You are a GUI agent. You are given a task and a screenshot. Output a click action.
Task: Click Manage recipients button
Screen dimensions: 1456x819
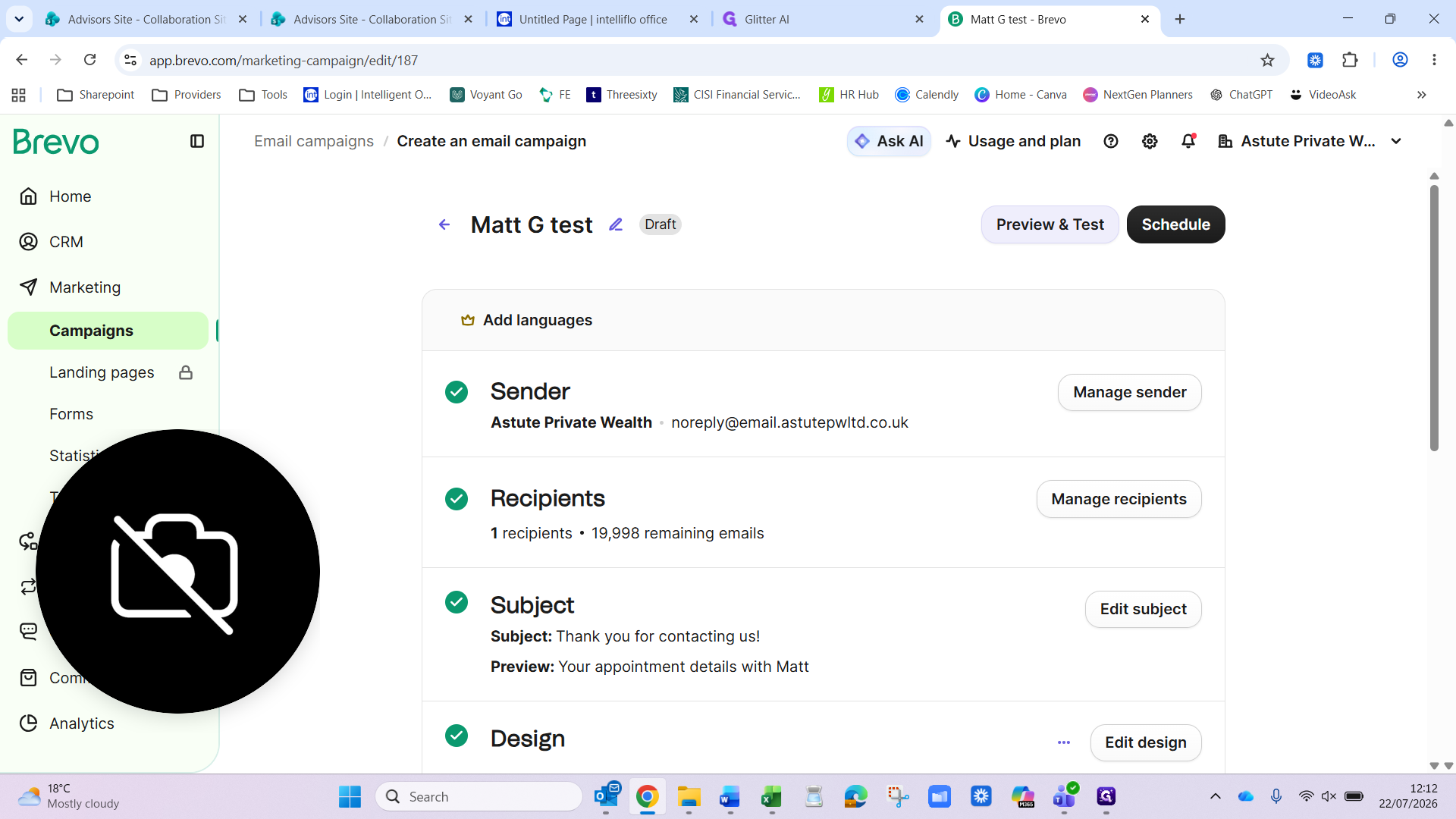[1119, 499]
